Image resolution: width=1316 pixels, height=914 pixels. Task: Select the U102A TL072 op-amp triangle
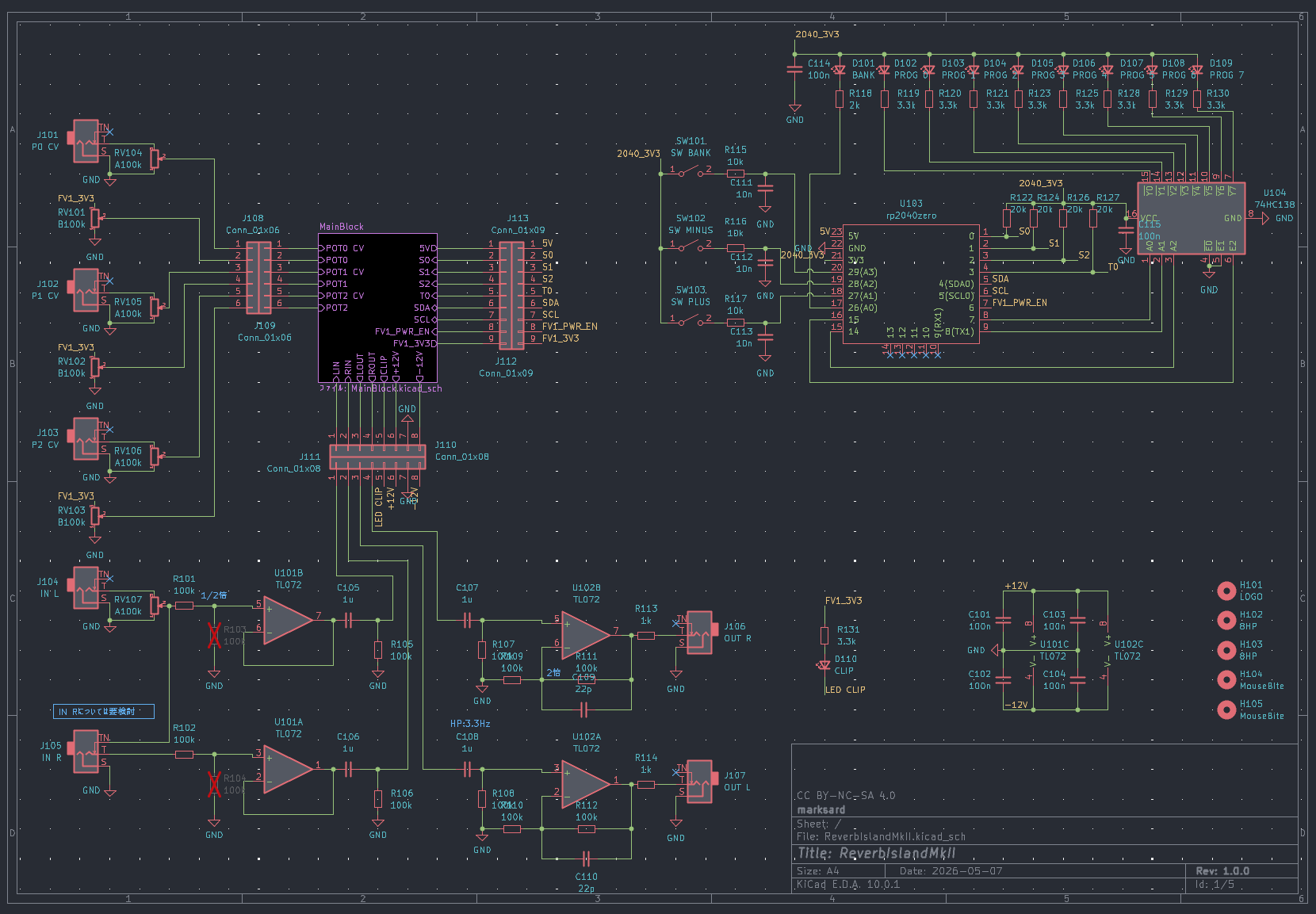[x=586, y=782]
